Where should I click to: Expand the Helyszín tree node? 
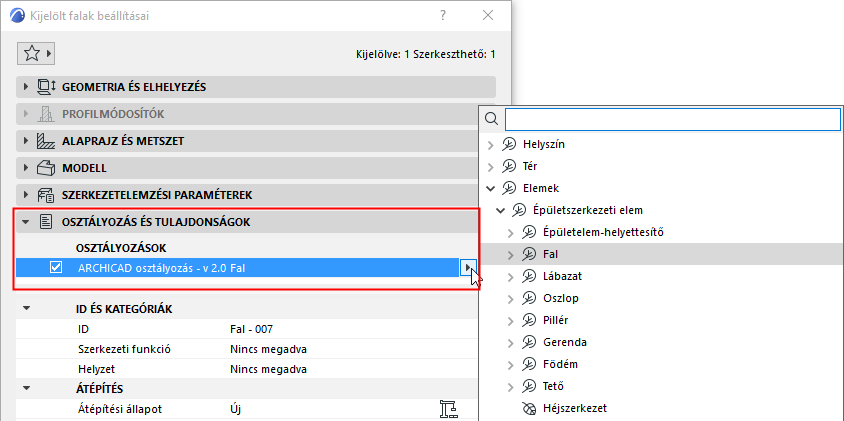(490, 145)
